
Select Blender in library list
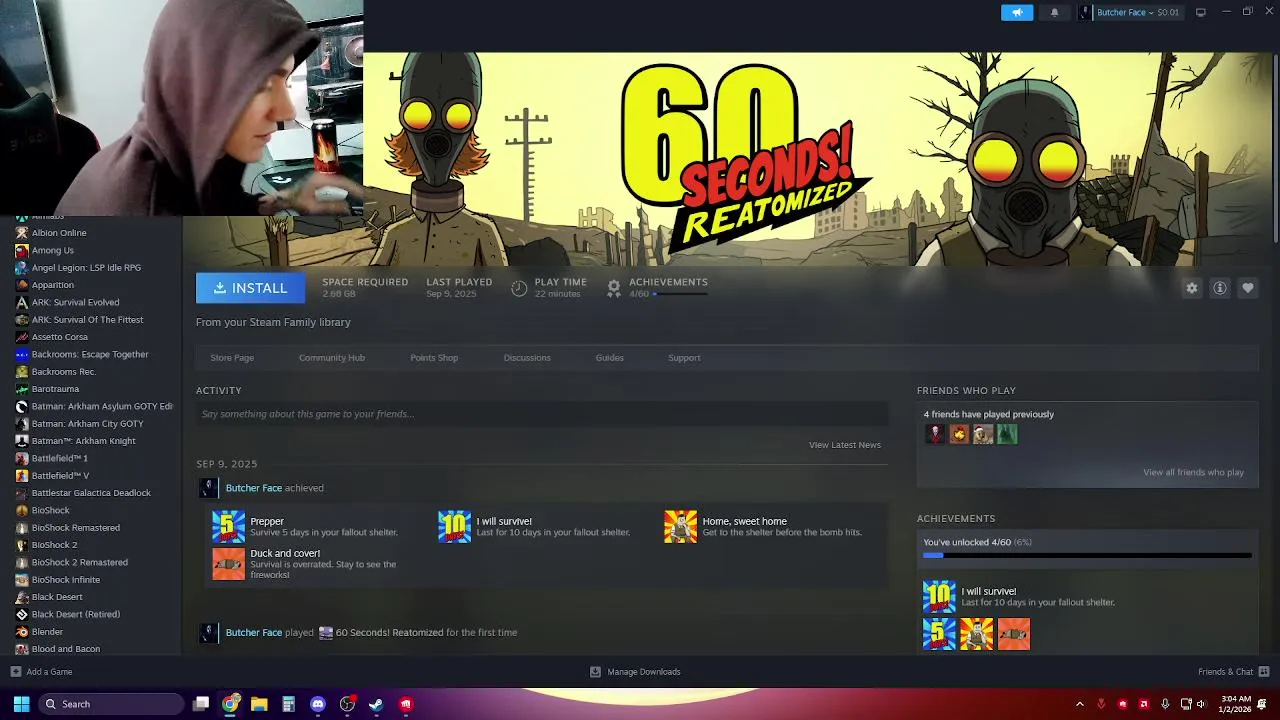coord(47,632)
